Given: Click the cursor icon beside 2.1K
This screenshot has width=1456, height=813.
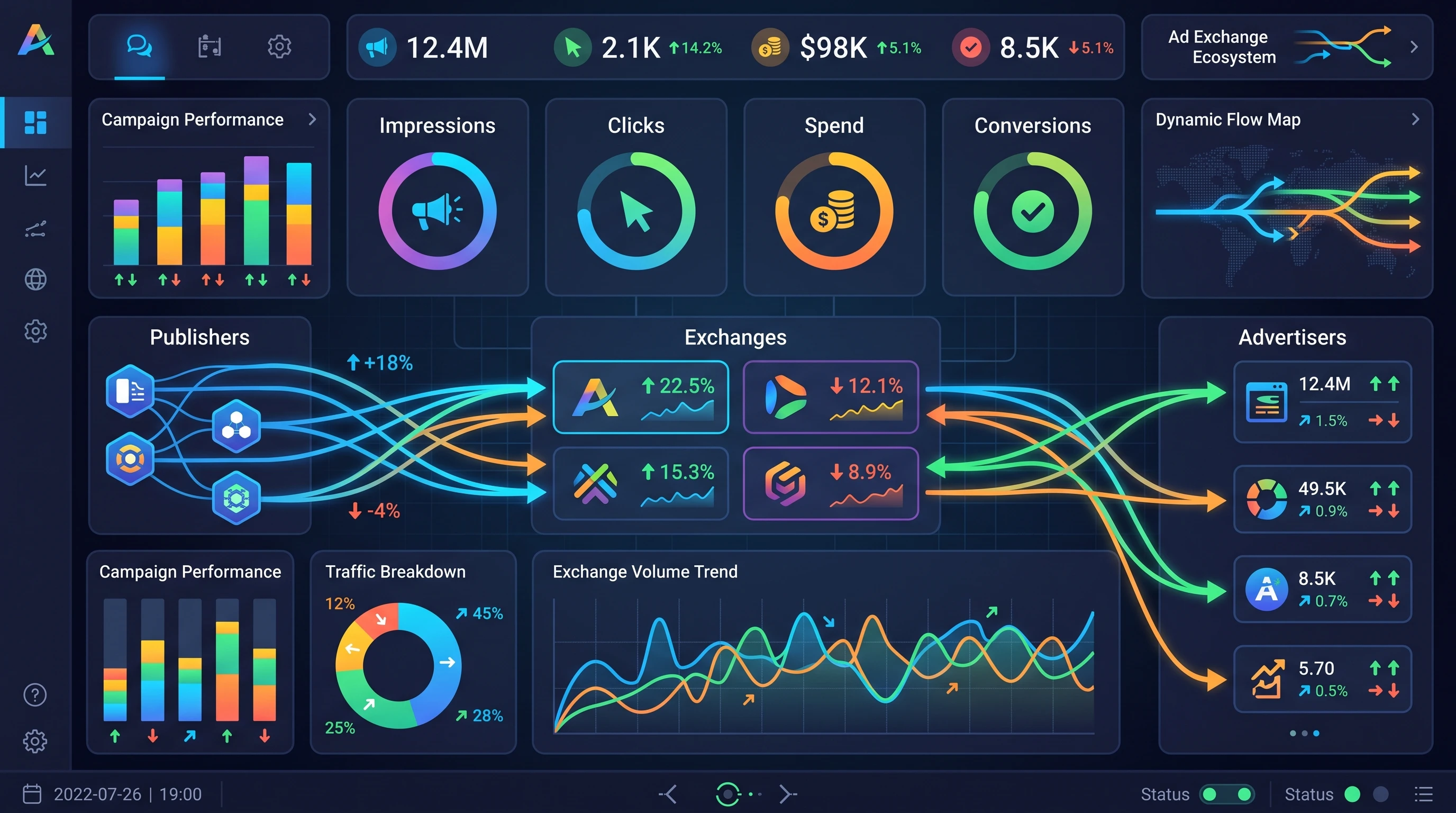Looking at the screenshot, I should [572, 48].
